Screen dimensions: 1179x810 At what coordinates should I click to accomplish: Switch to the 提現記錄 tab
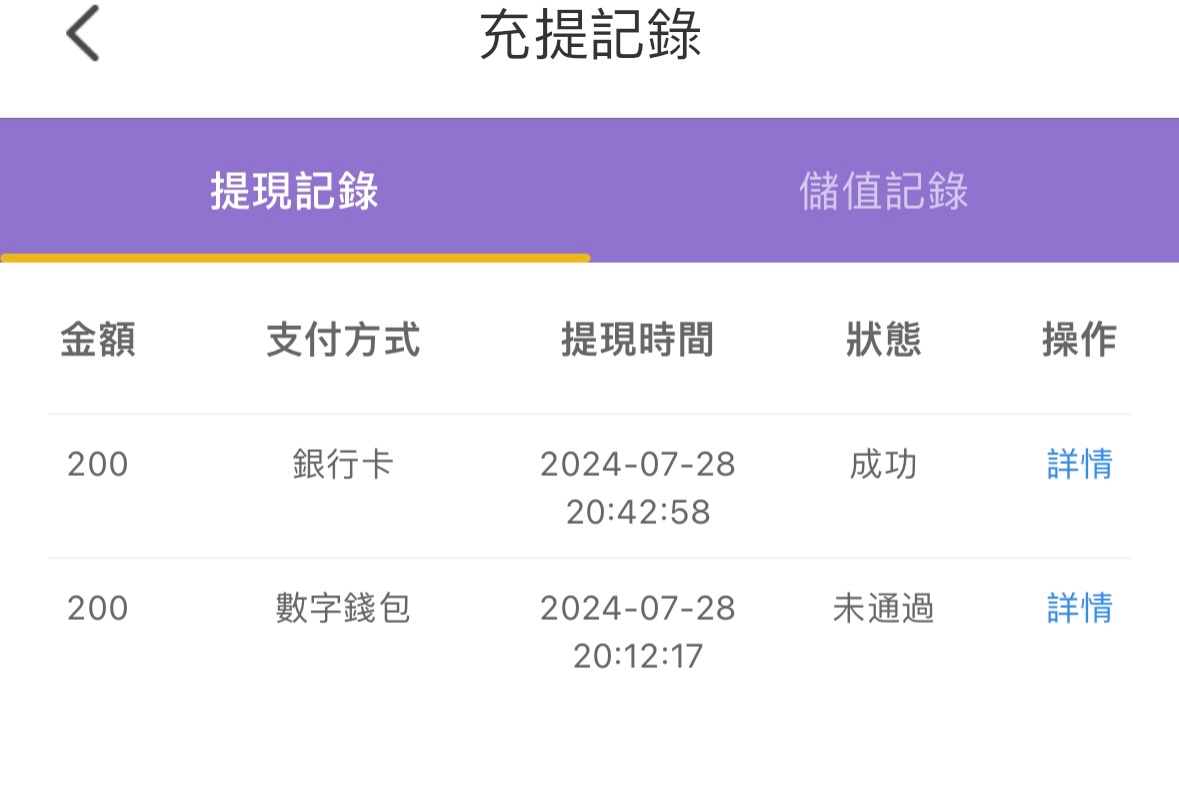coord(294,191)
